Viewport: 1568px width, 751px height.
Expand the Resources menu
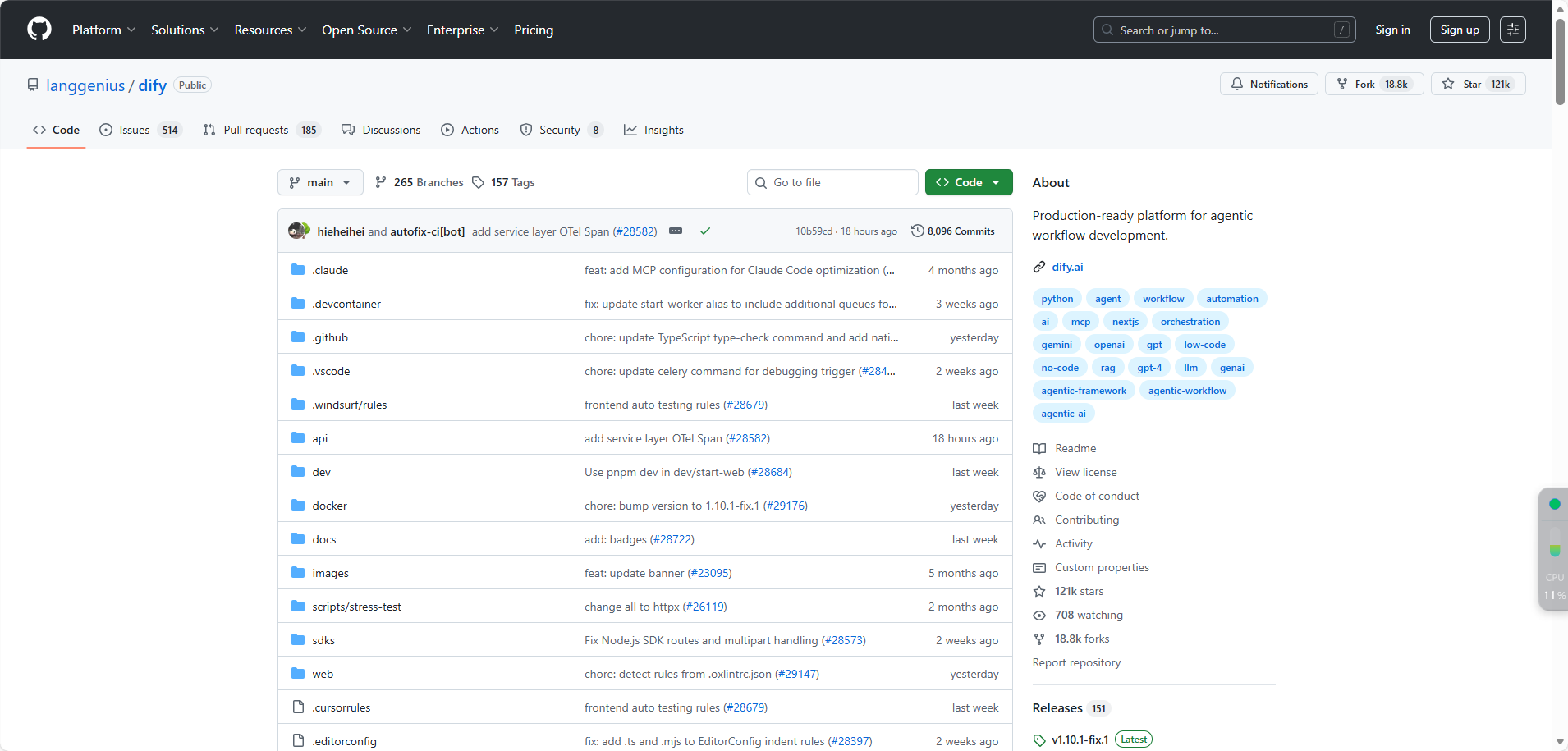[270, 30]
